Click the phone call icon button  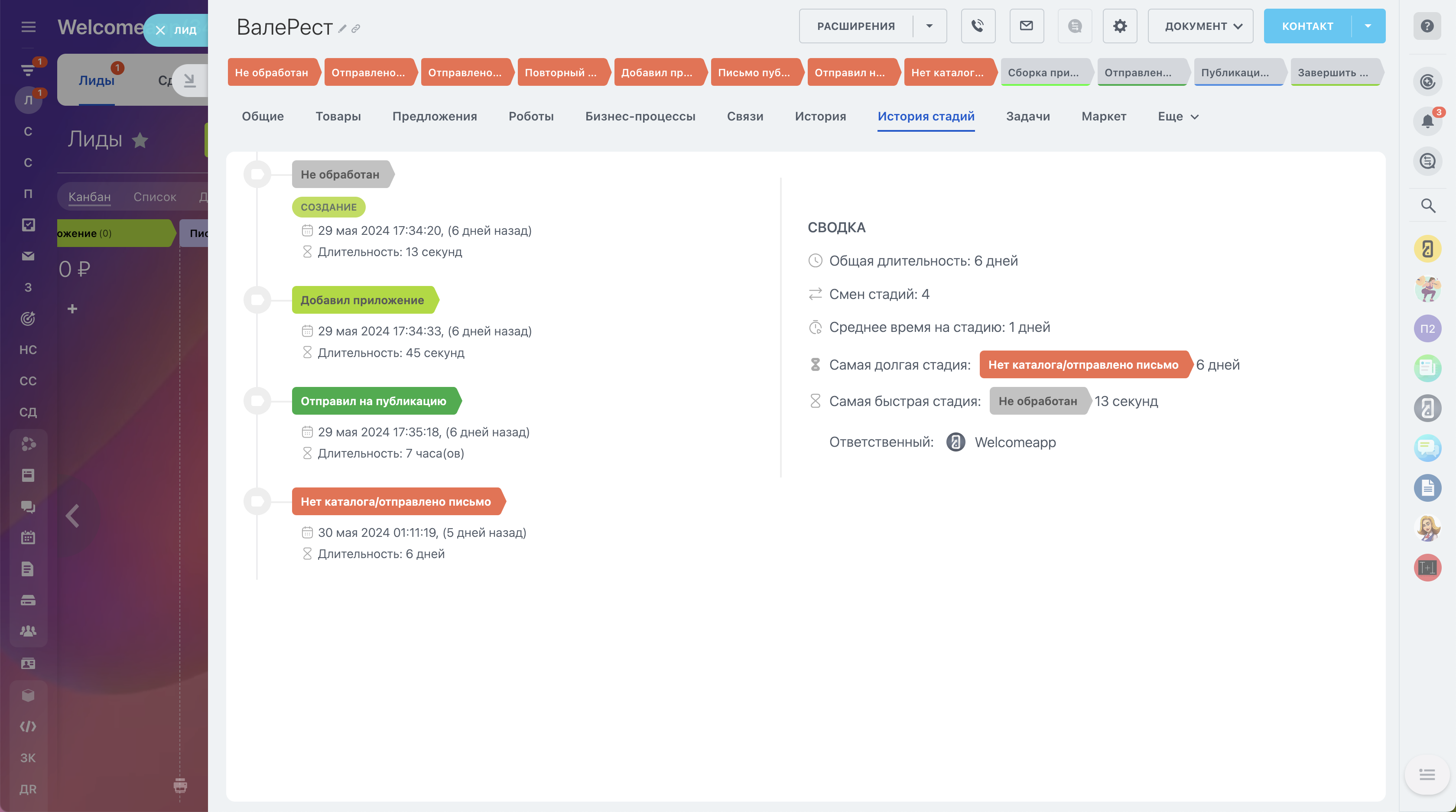point(978,26)
